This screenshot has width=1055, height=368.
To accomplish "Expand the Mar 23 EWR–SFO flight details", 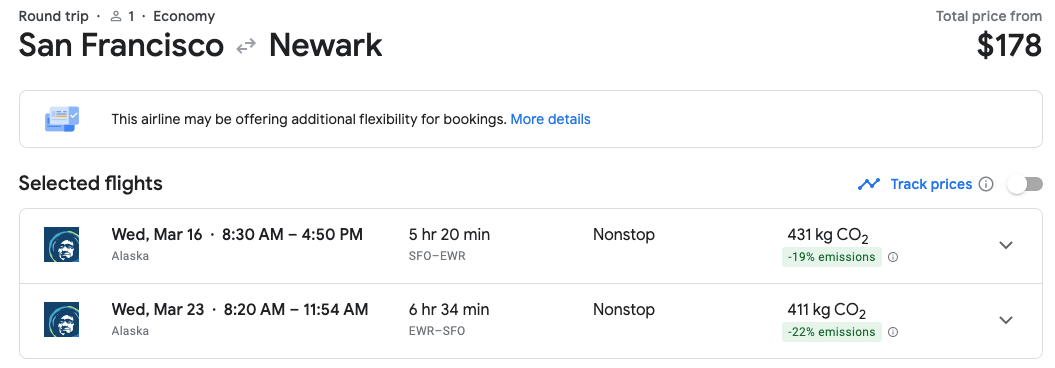I will click(1006, 320).
